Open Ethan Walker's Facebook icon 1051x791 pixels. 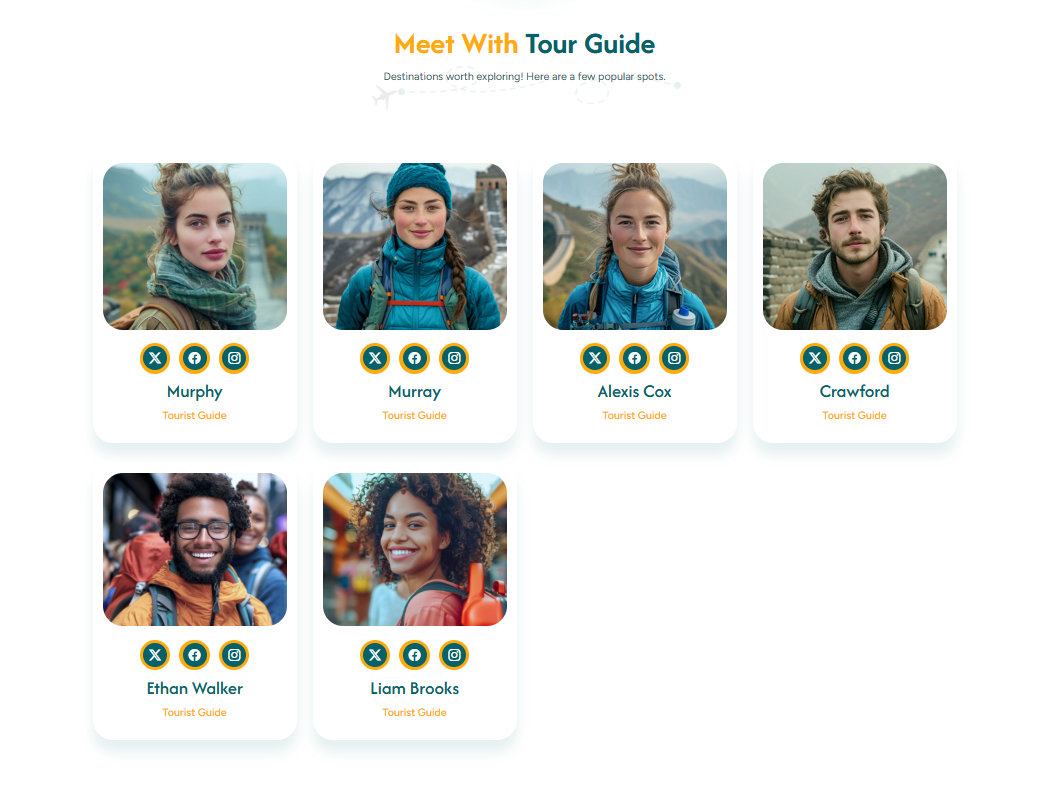pos(194,655)
